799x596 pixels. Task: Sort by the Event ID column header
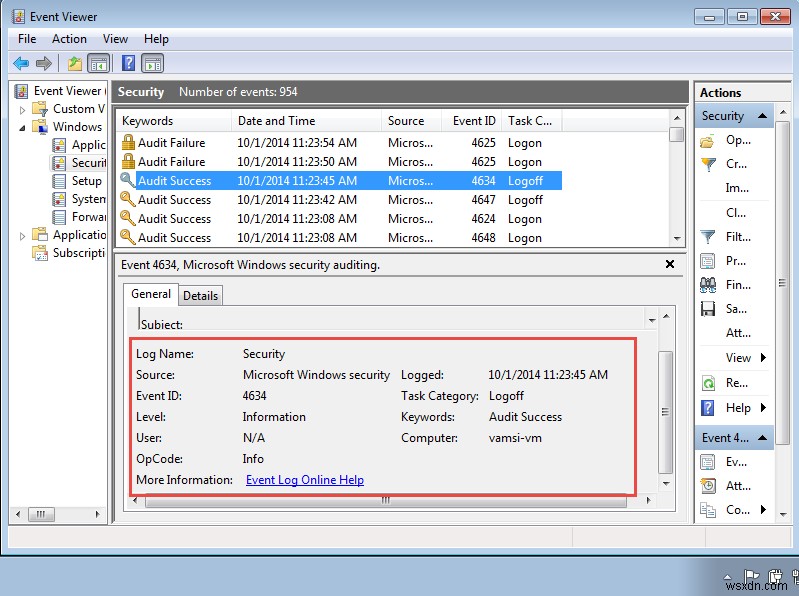coord(472,121)
